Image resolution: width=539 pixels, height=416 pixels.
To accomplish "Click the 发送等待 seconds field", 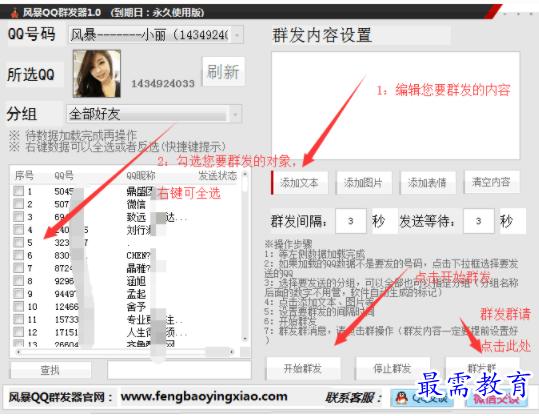I will (x=478, y=221).
